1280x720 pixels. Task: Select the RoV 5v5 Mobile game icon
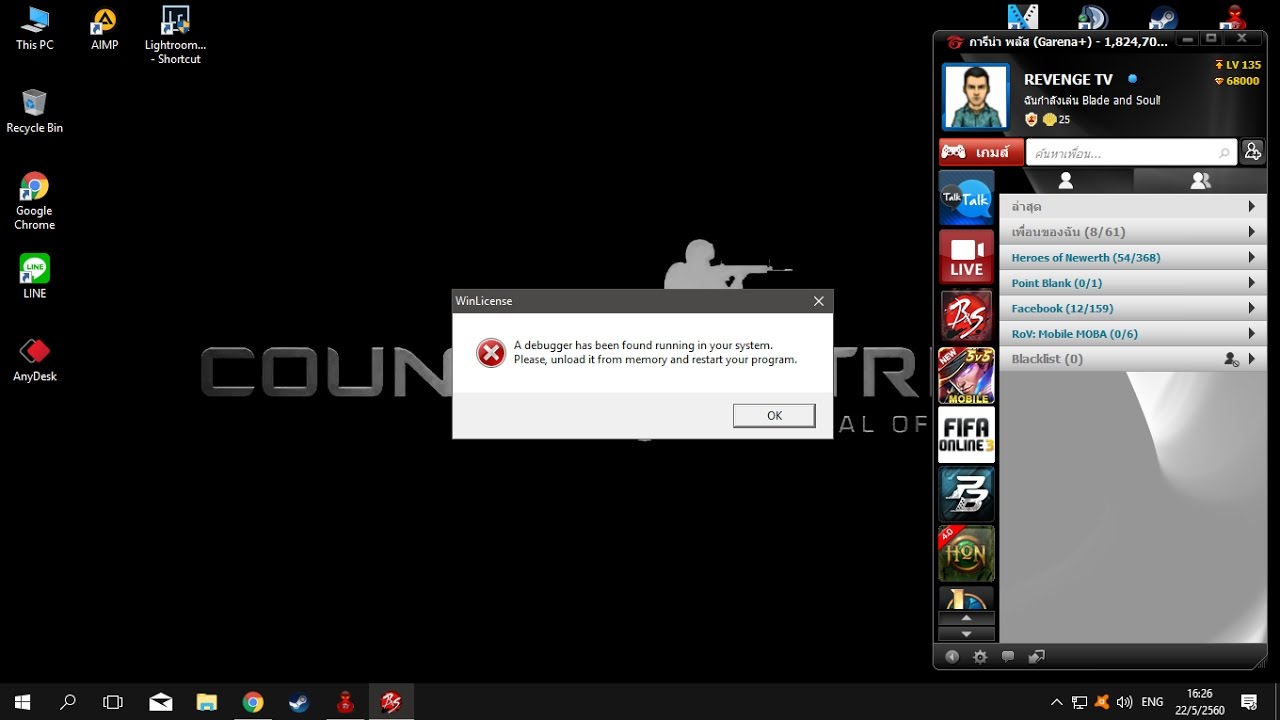click(966, 375)
